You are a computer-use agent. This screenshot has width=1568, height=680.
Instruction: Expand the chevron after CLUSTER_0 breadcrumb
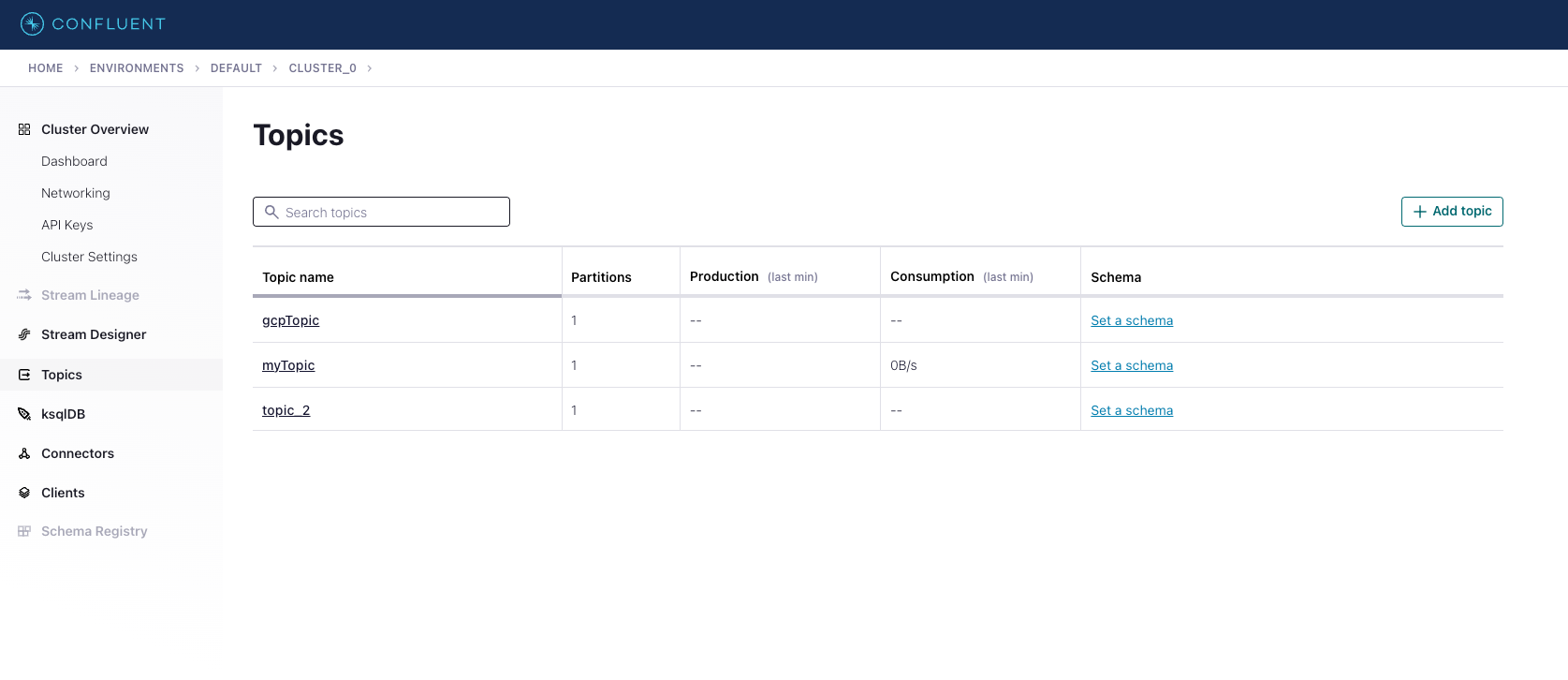point(370,68)
